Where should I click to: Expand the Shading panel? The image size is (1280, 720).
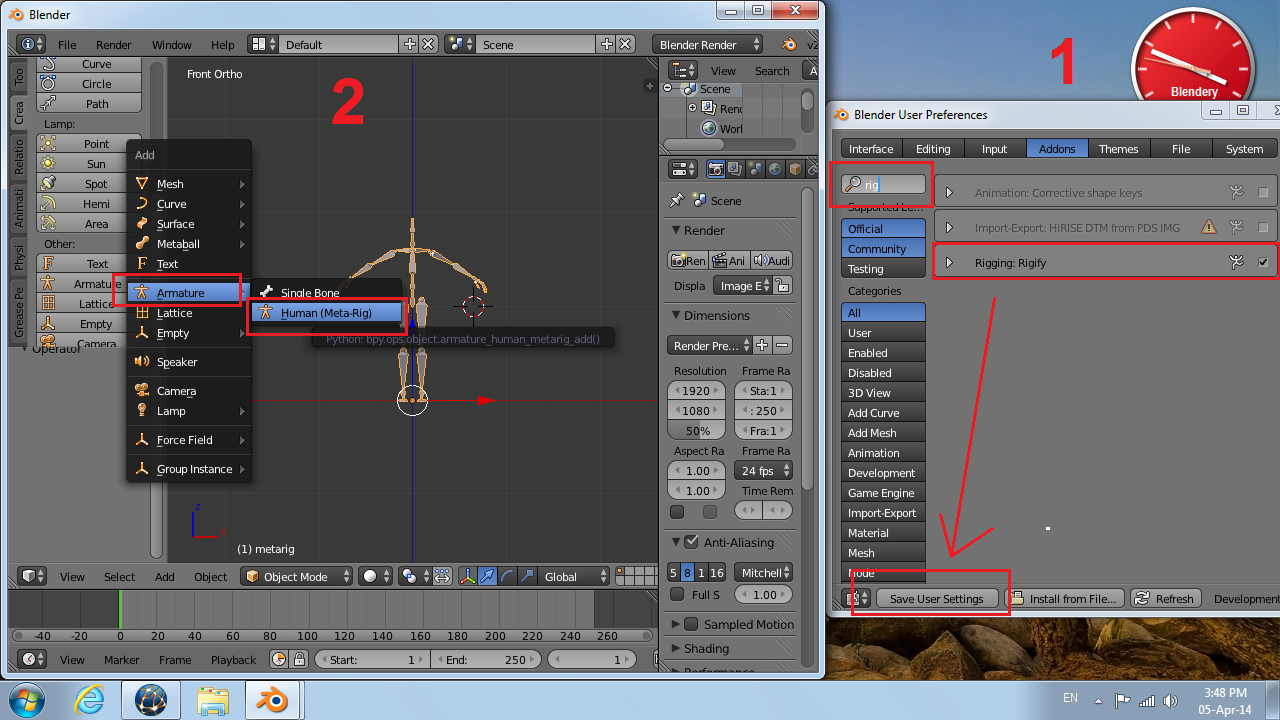[677, 648]
